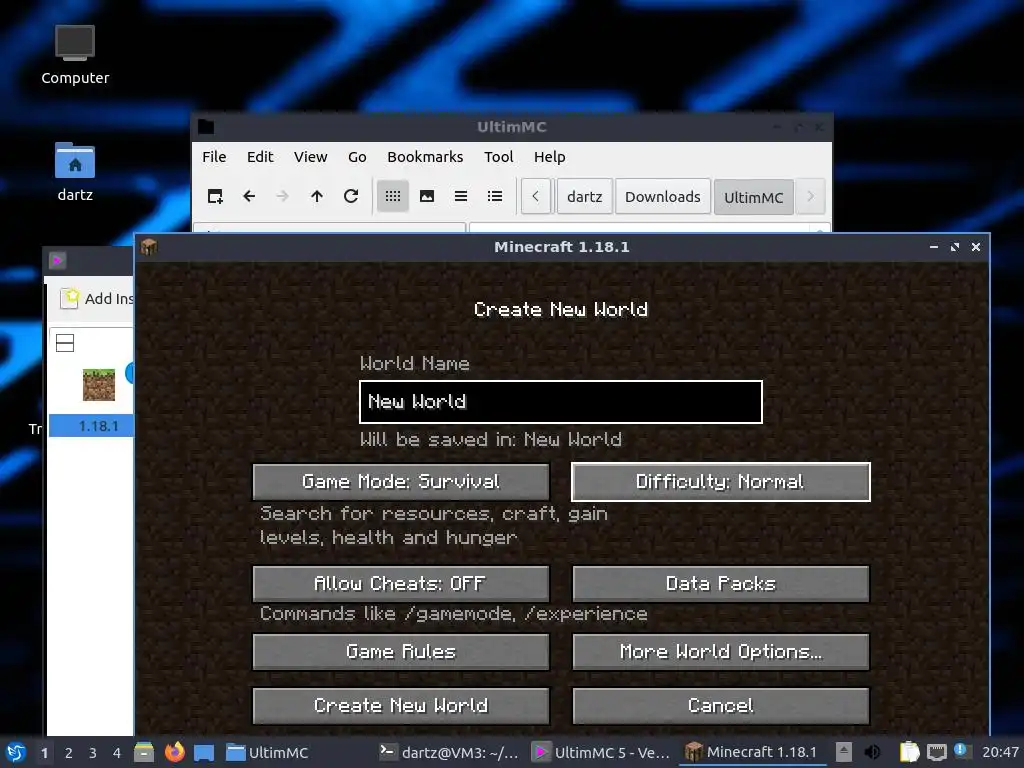Open the Data Packs screen
1024x768 pixels.
[x=720, y=583]
